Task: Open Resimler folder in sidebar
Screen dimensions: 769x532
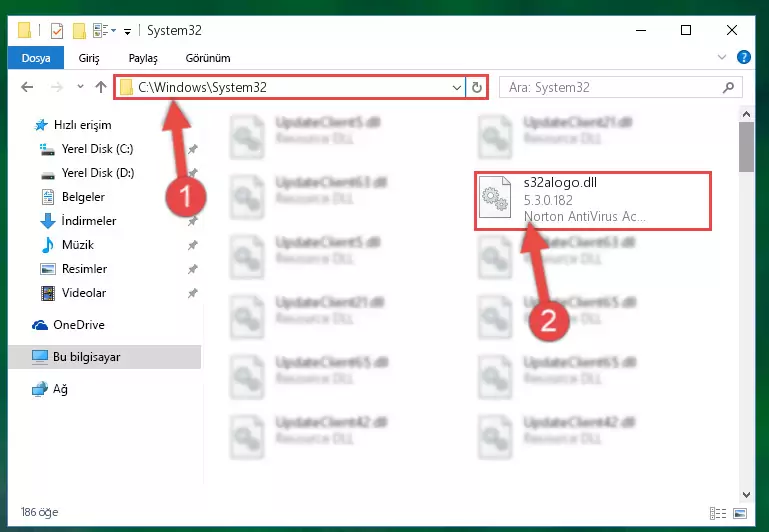Action: coord(73,269)
